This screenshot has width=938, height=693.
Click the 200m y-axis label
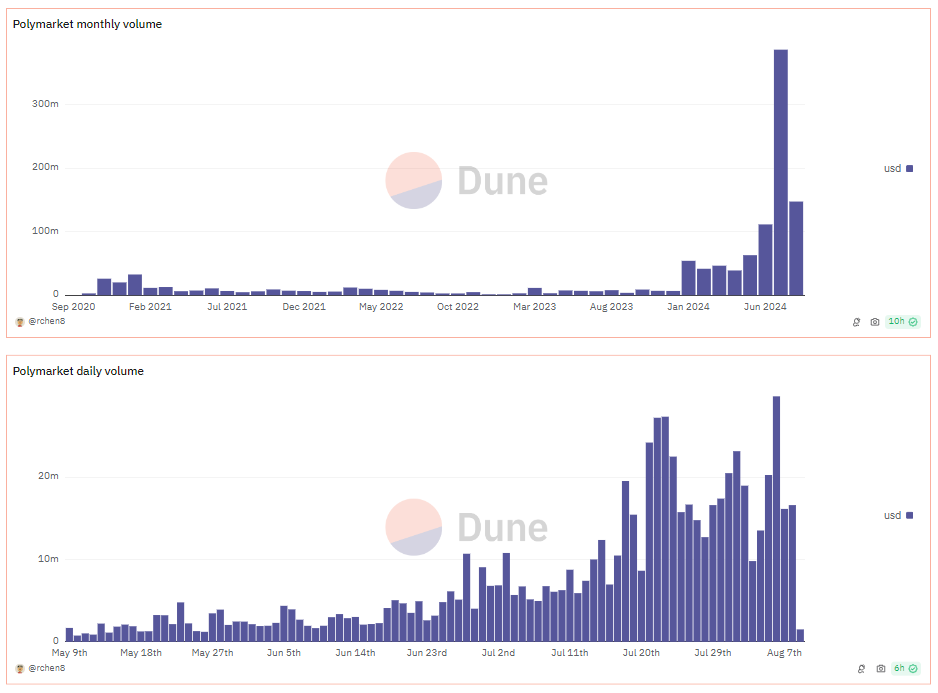[45, 167]
